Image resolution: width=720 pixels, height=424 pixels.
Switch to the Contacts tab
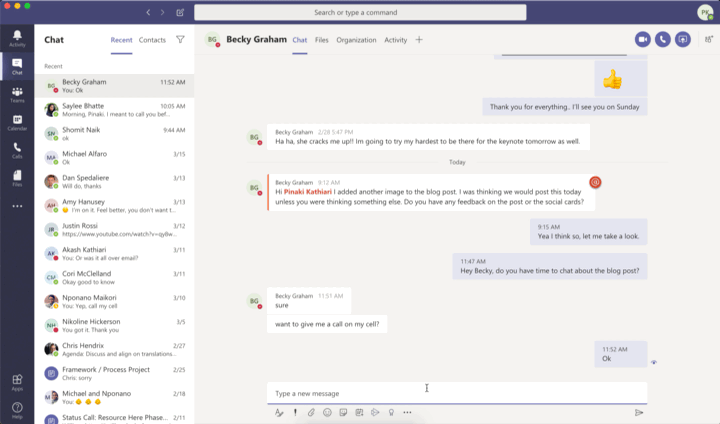coord(152,40)
